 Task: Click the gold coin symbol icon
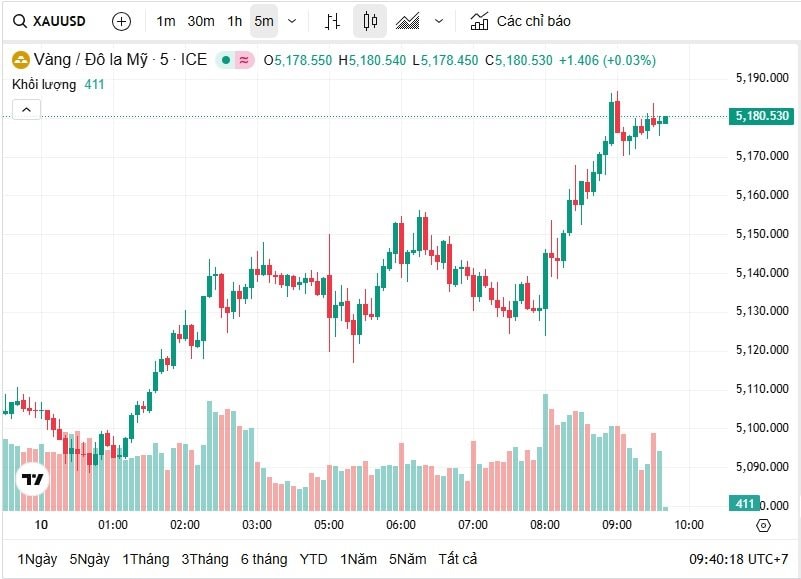(20, 60)
